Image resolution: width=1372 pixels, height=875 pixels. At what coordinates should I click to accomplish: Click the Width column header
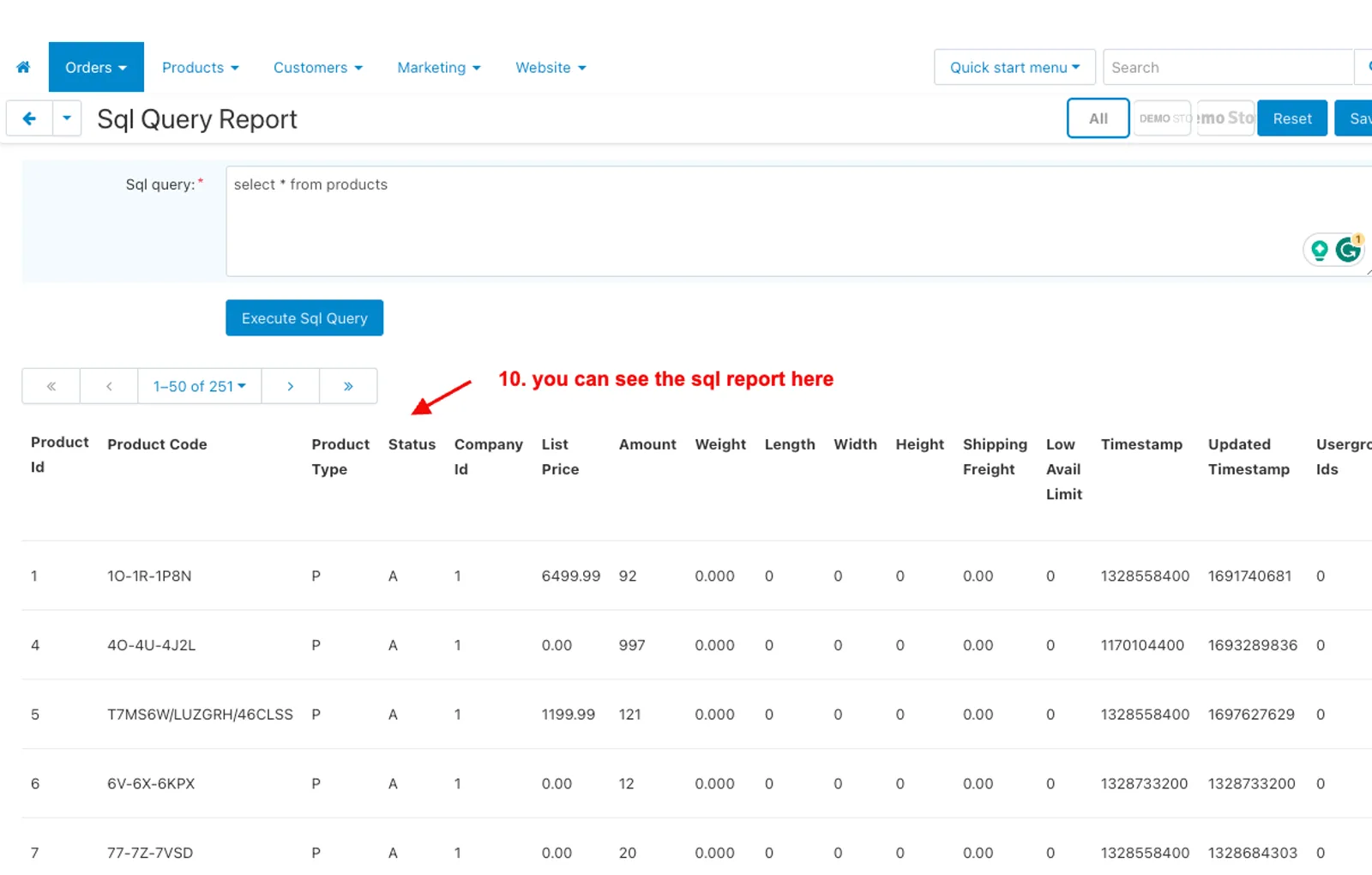[855, 444]
